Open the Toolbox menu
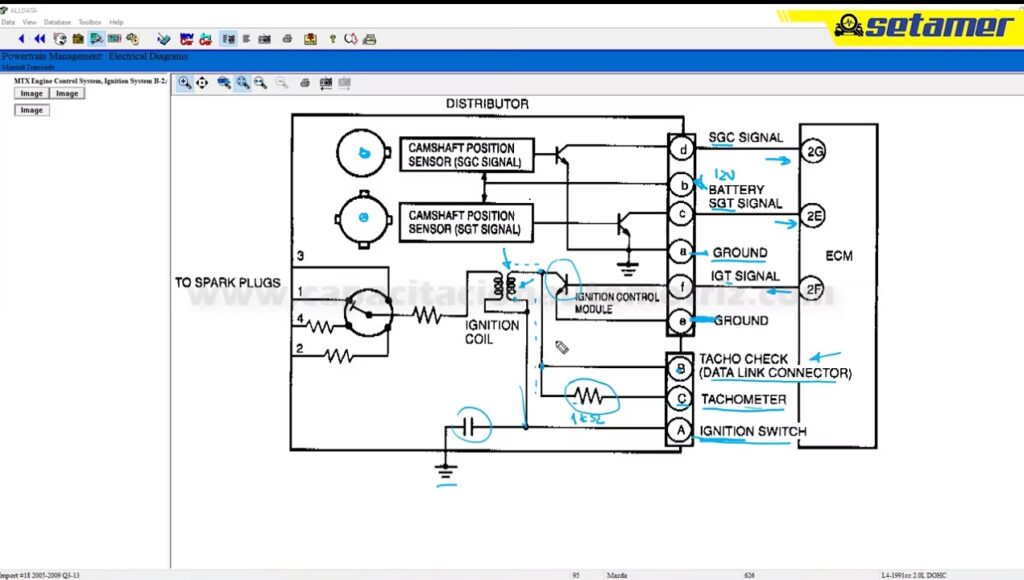Viewport: 1024px width, 580px height. (x=90, y=21)
